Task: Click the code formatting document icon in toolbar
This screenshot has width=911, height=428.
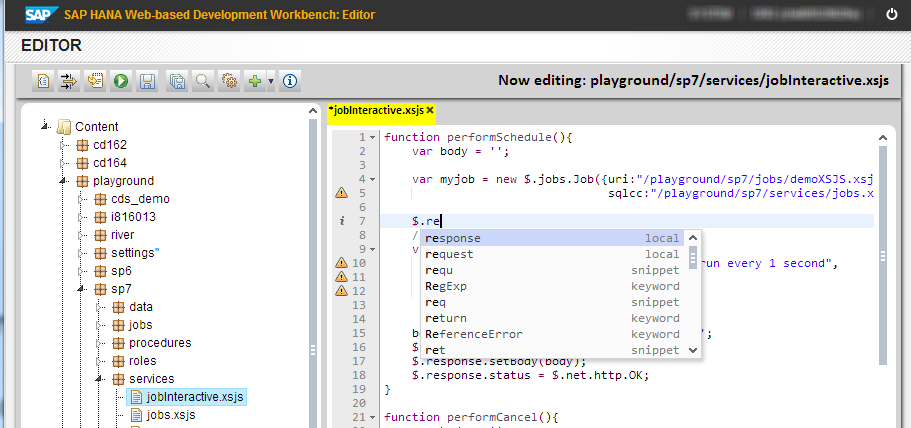Action: click(x=42, y=81)
